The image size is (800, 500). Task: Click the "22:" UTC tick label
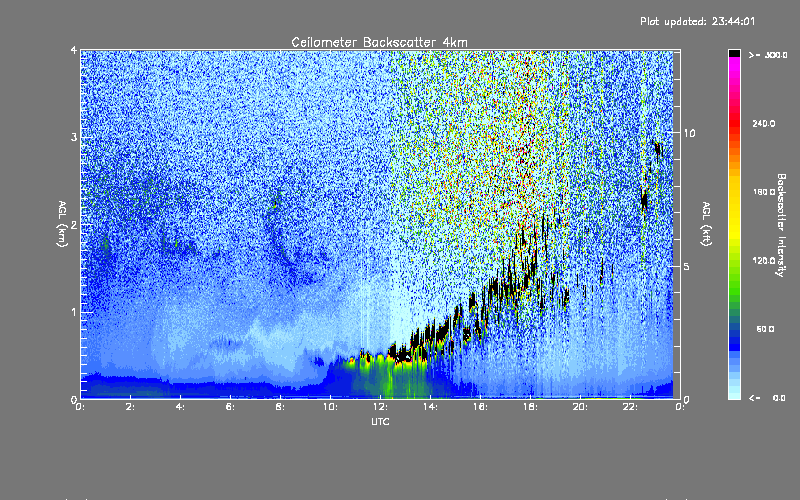click(x=630, y=407)
